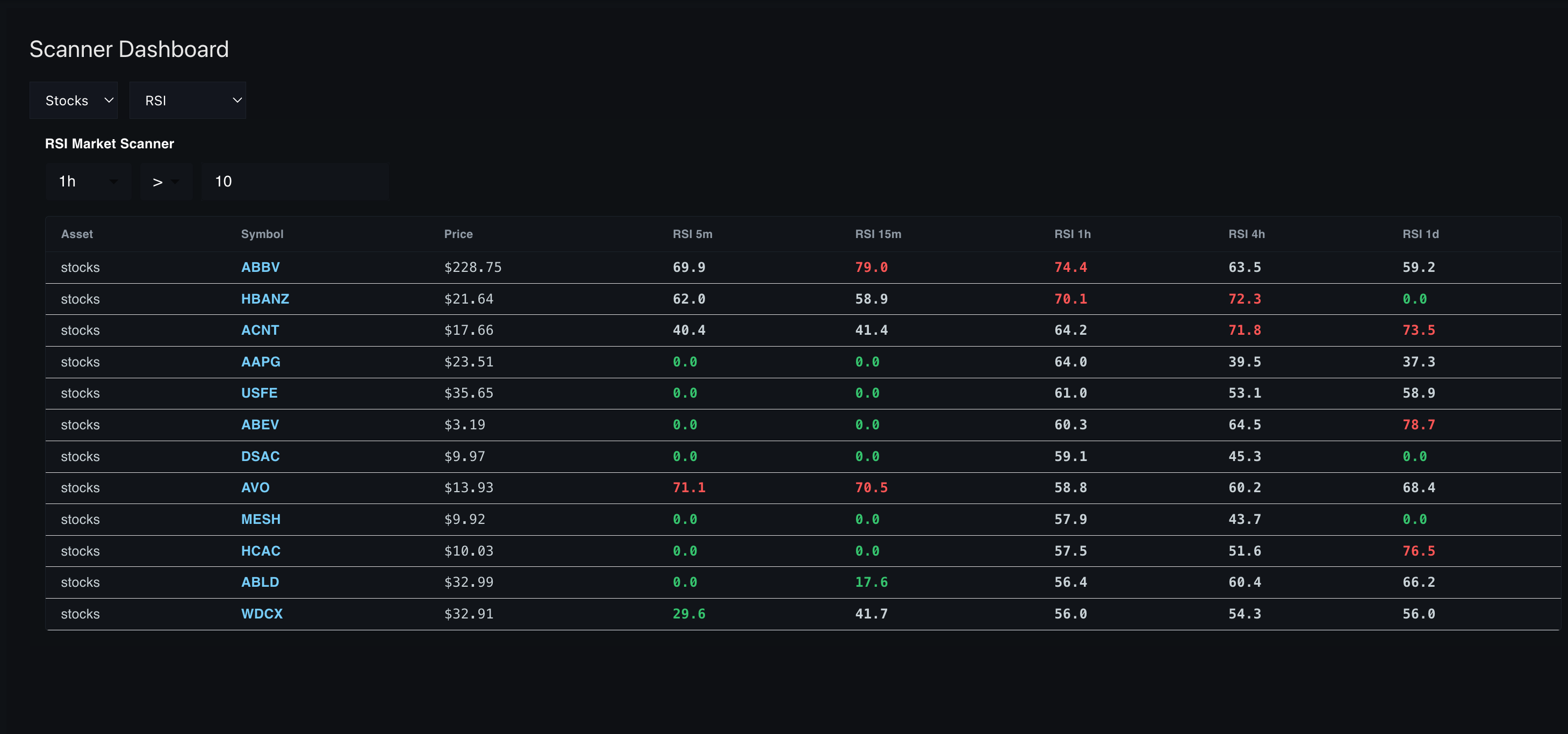
Task: Select the ABBV stock symbol
Action: point(261,267)
